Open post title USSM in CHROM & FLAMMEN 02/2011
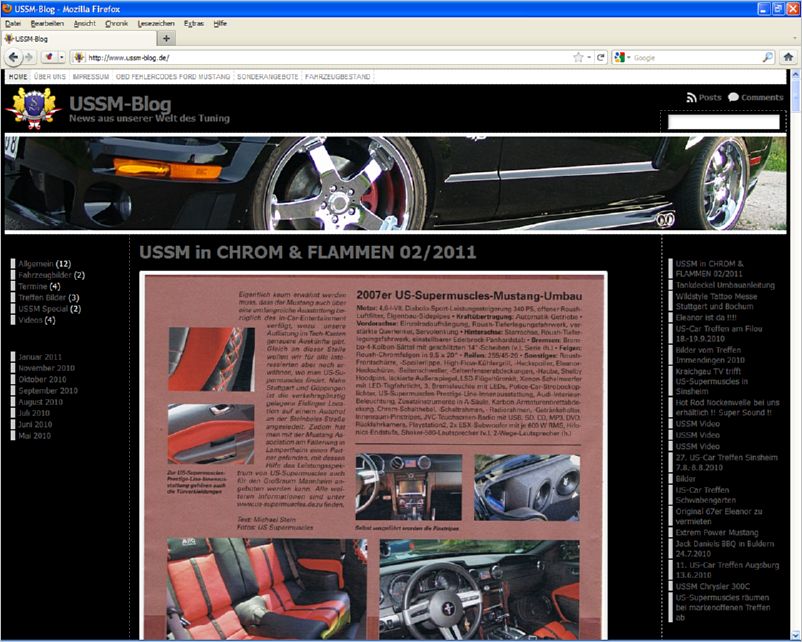 click(308, 252)
